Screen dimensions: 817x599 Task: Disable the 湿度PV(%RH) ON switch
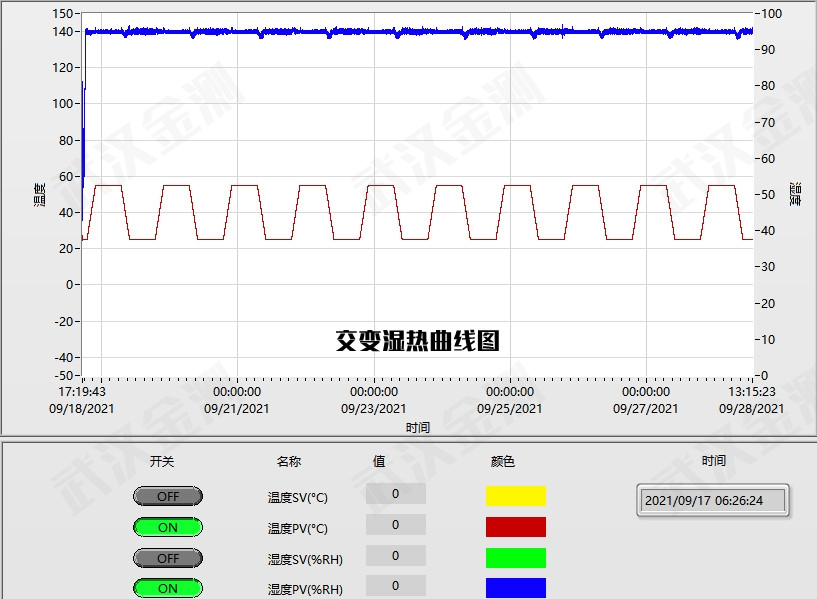(167, 588)
